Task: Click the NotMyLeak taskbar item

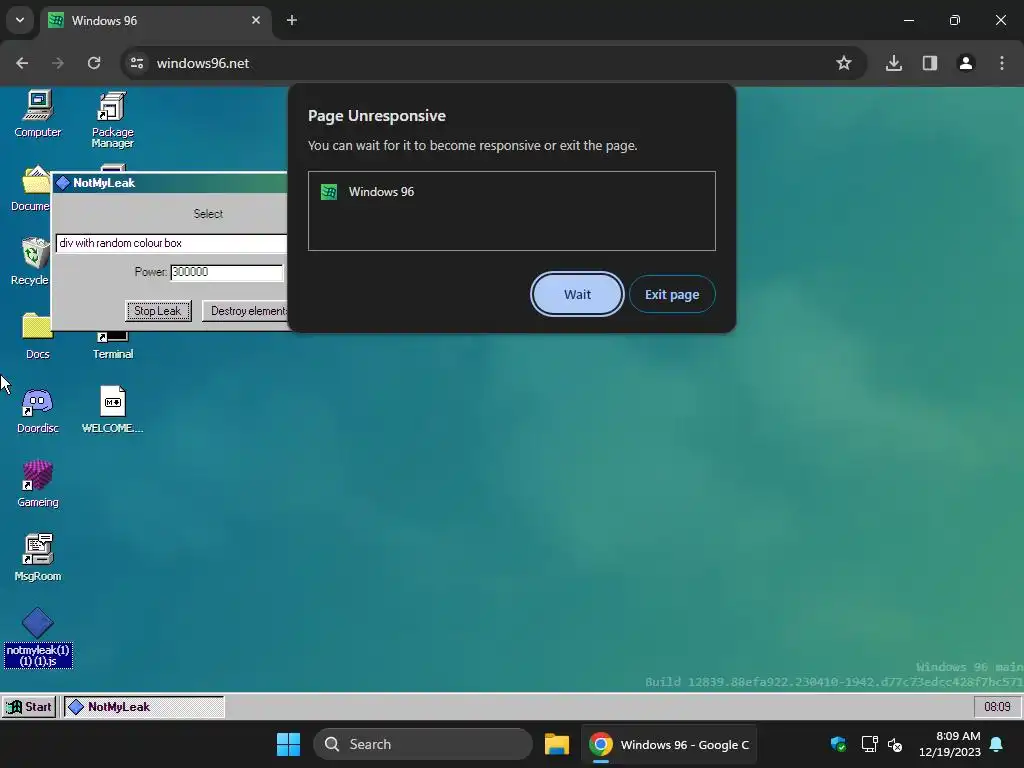Action: (144, 707)
